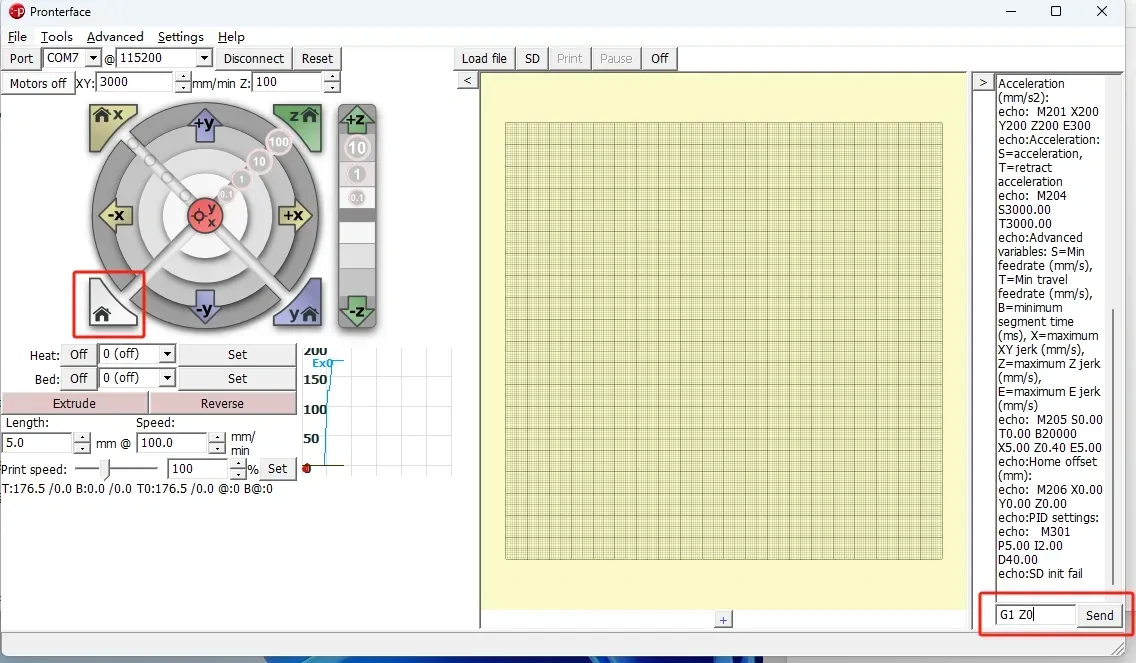Screen dimensions: 1136x663
Task: Open the Tools menu
Action: pos(57,37)
